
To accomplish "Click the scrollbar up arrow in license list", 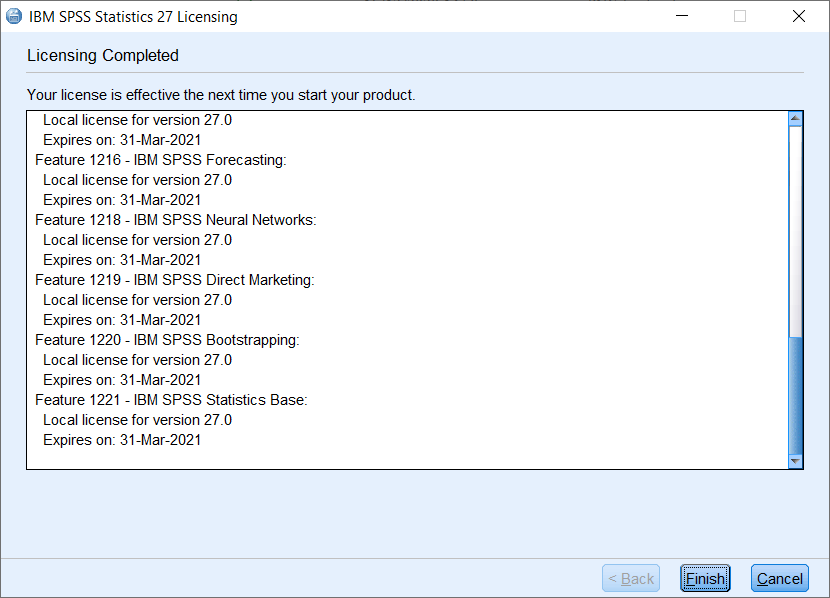I will point(795,118).
